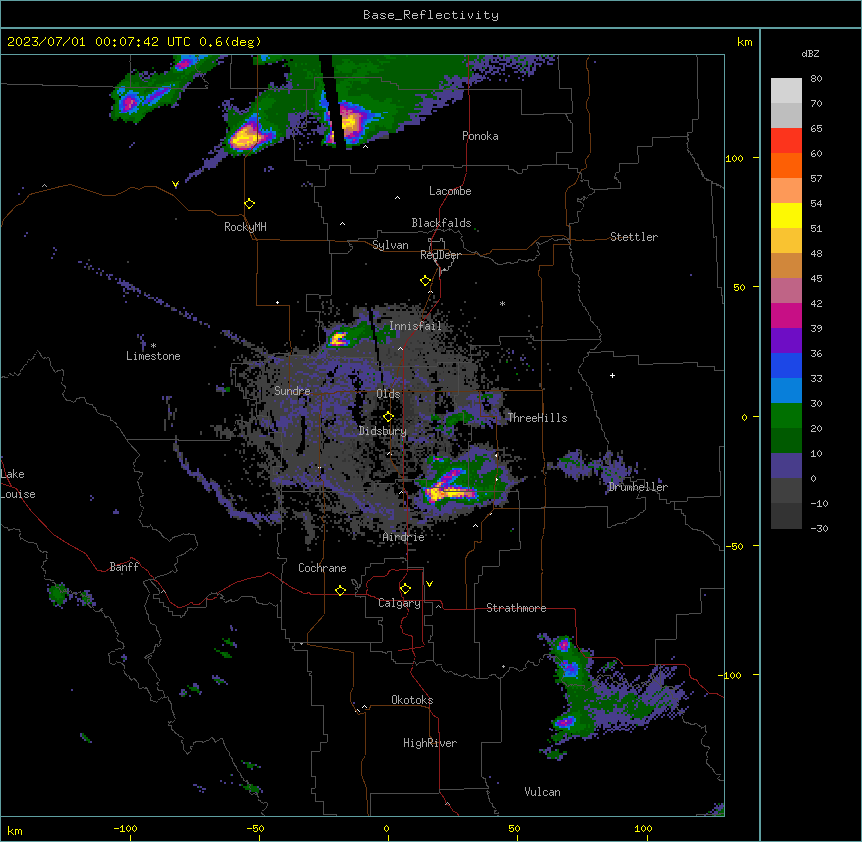Click the ThreeHills label
862x842 pixels.
[x=537, y=418]
